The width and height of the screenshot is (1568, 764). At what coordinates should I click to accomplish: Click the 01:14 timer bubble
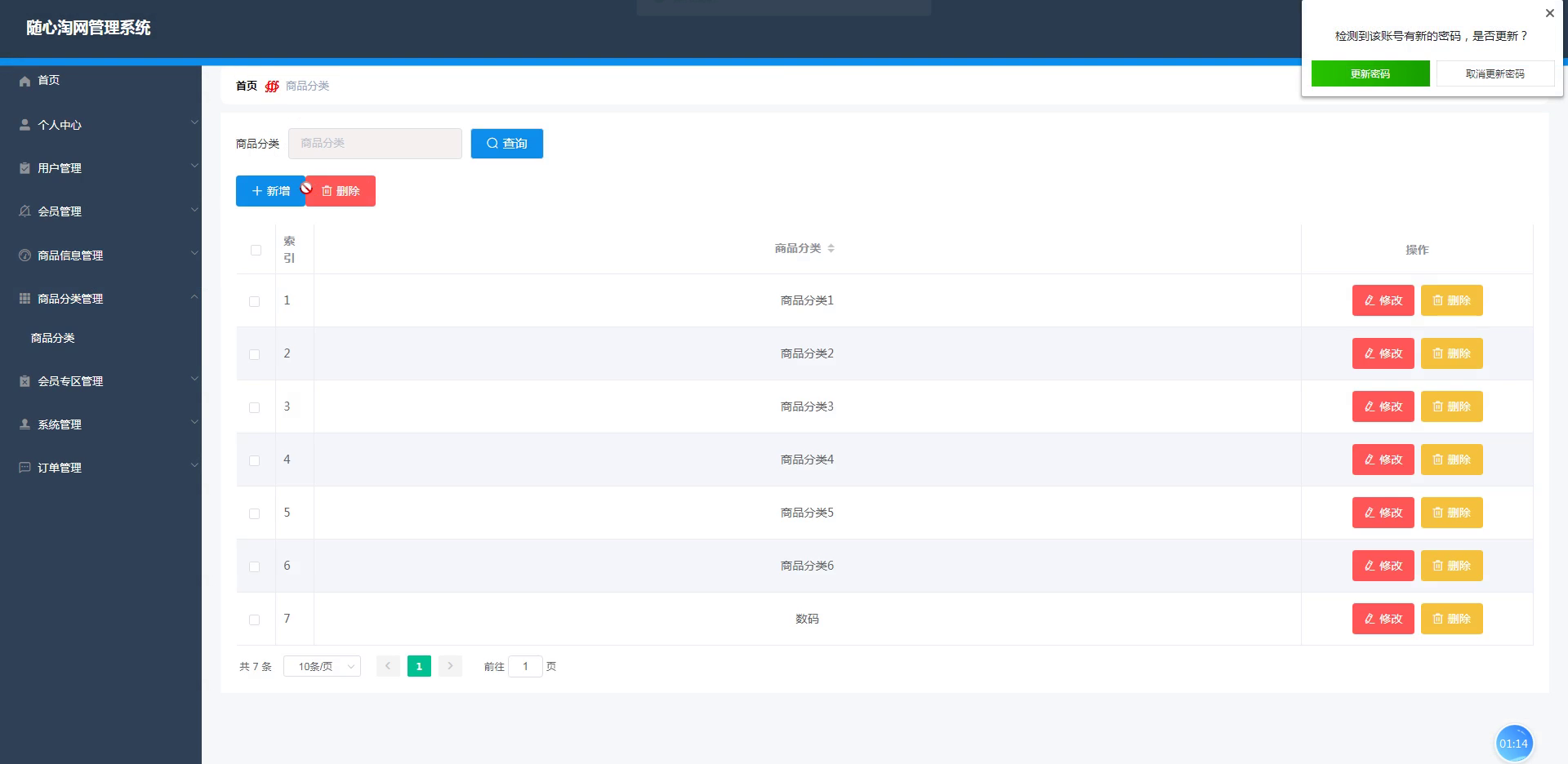(1513, 744)
